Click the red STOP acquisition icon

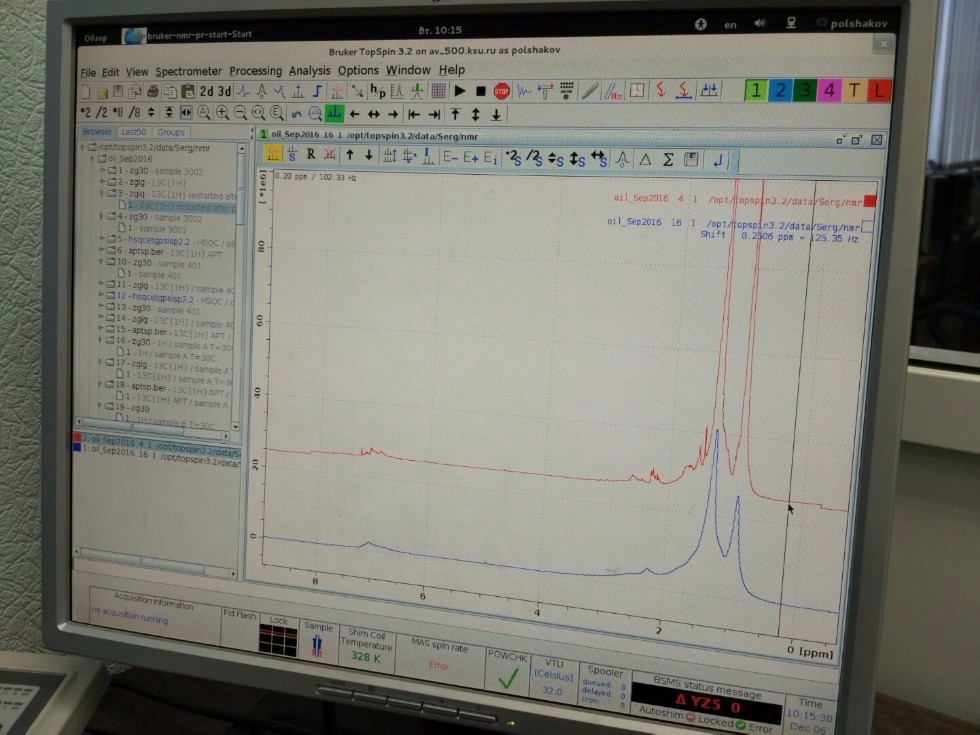click(x=501, y=91)
